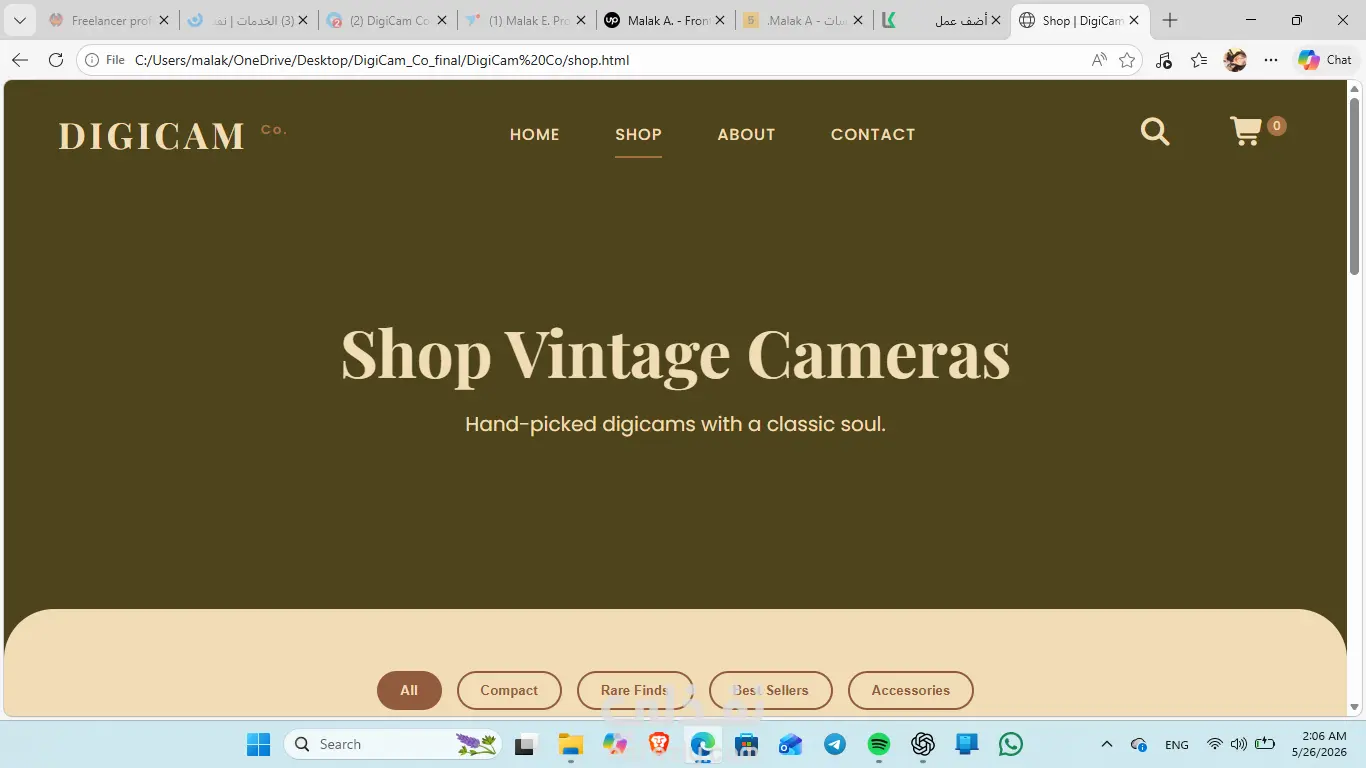
Task: Click the Edge browser taskbar icon
Action: click(703, 744)
